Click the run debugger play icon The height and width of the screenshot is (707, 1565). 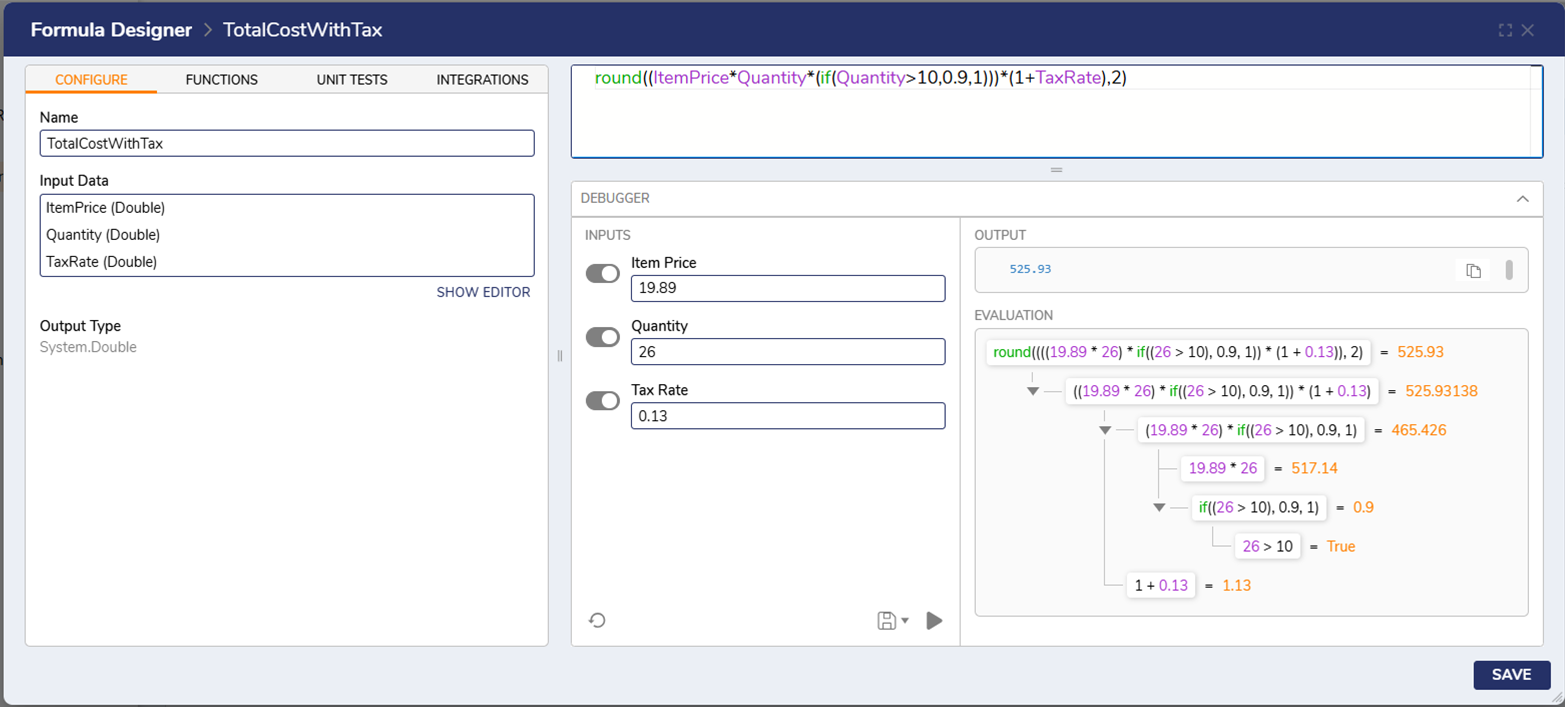tap(934, 621)
